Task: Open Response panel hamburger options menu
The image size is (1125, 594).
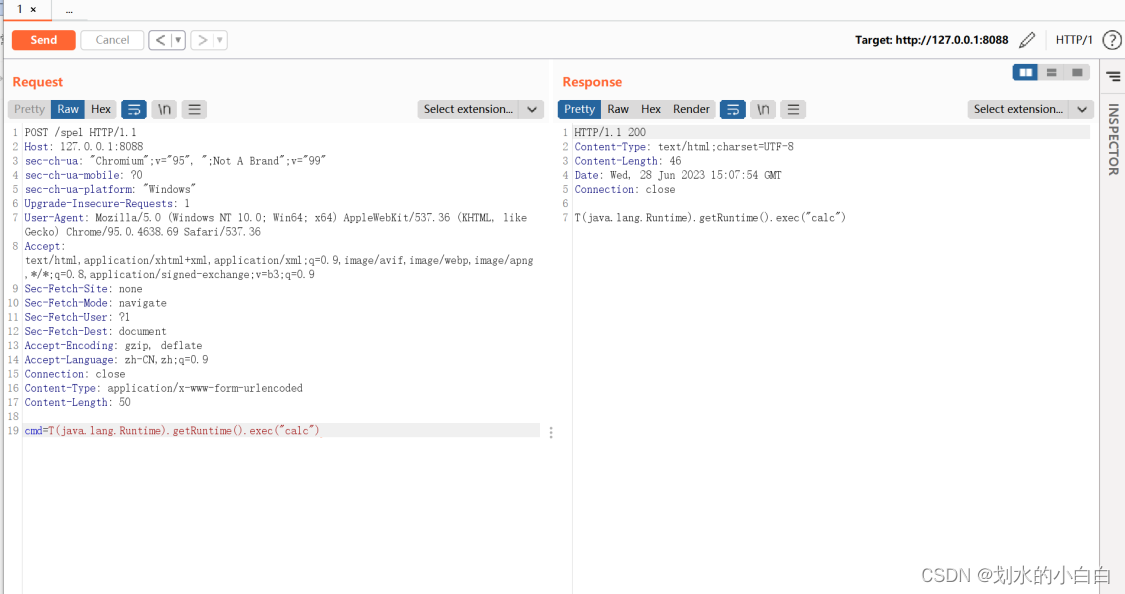Action: [793, 109]
